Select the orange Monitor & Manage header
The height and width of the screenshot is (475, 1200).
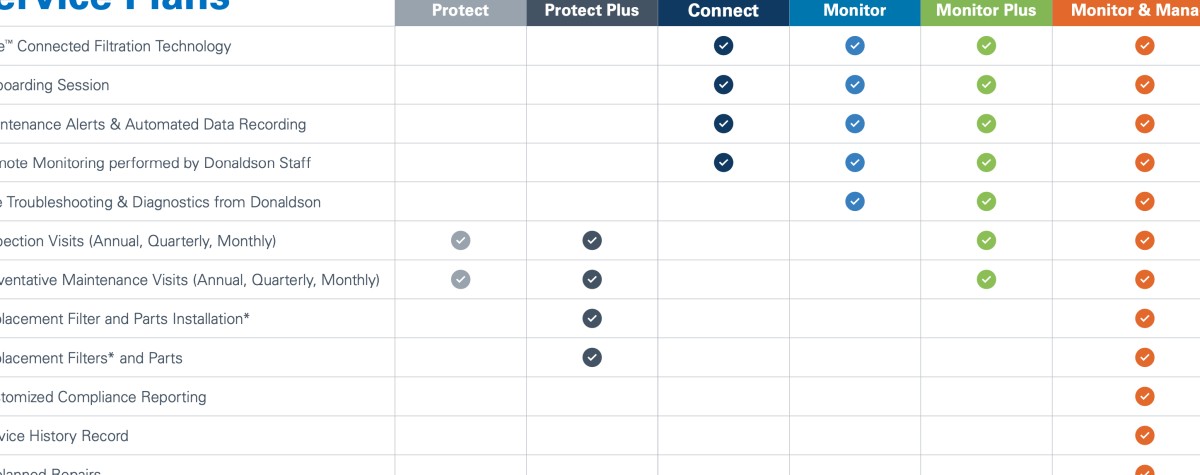[x=1126, y=11]
